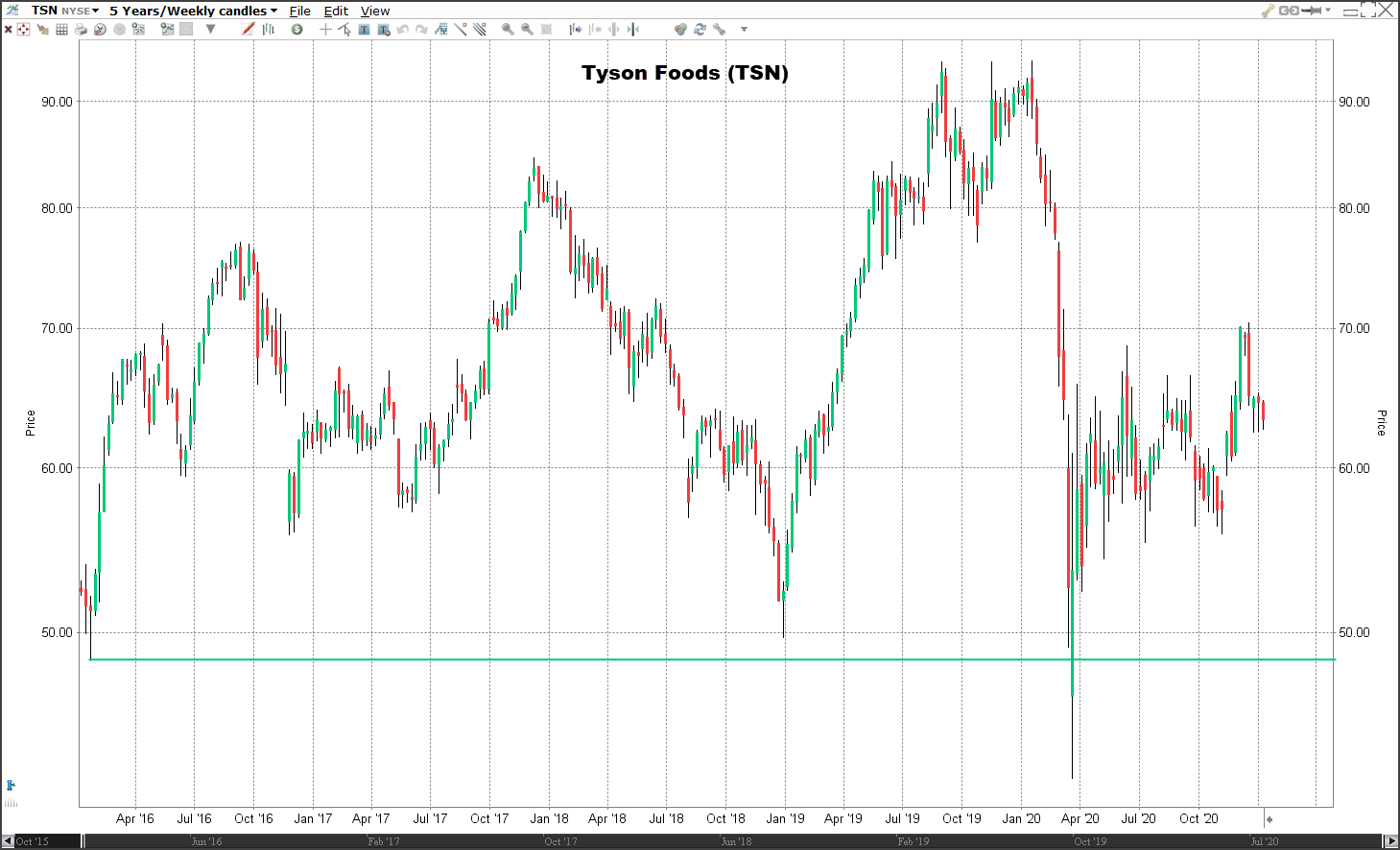Click the Apr '16 date axis label

(x=134, y=818)
